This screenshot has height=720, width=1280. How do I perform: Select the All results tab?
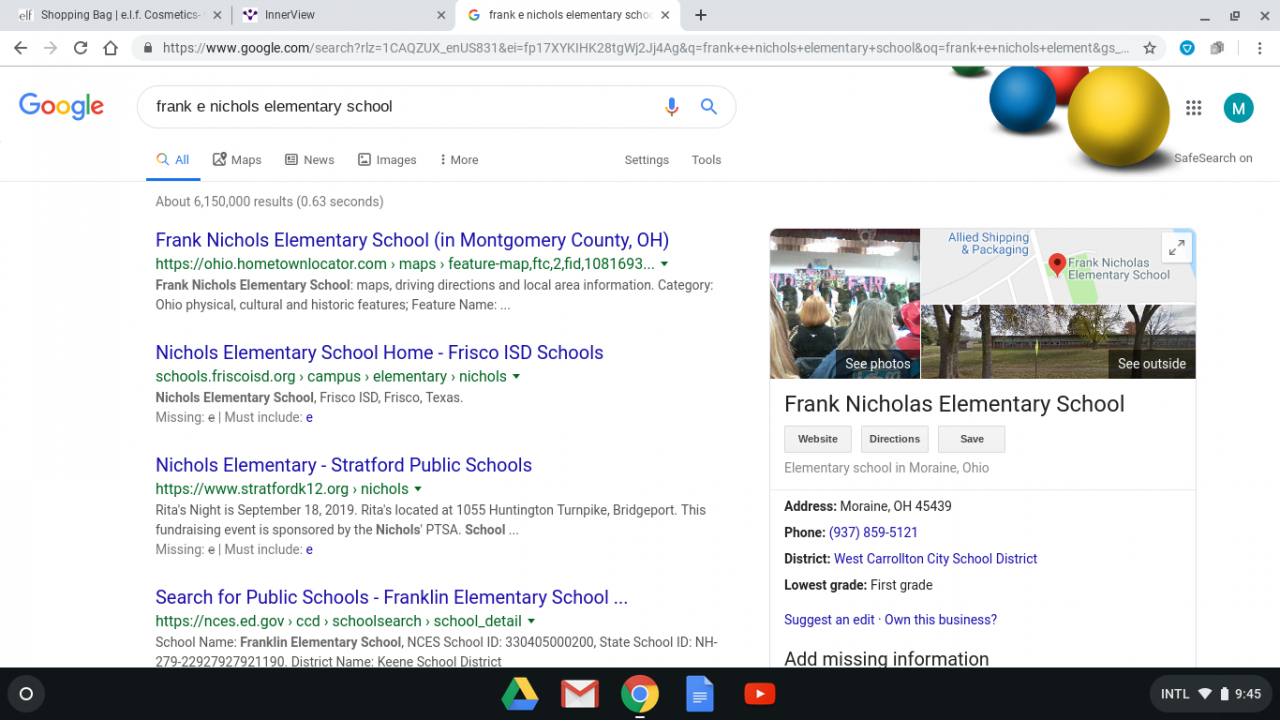pyautogui.click(x=173, y=160)
